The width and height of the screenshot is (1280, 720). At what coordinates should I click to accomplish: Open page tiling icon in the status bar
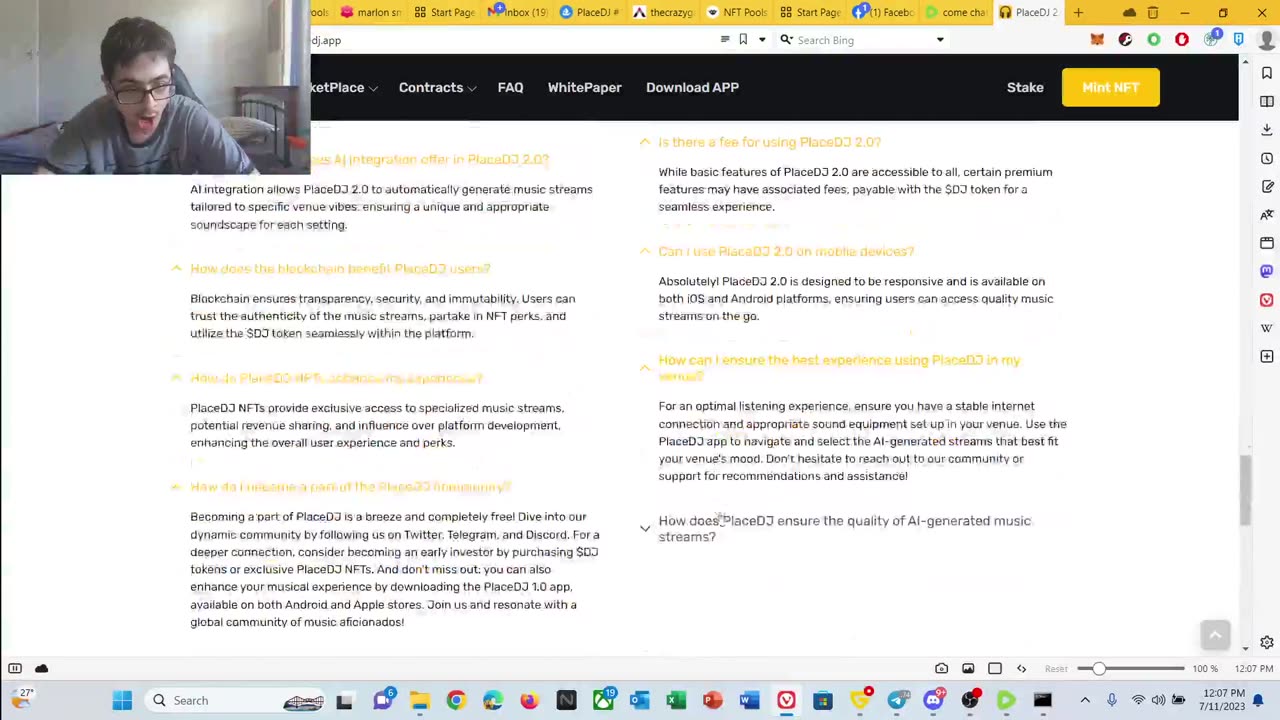[995, 668]
